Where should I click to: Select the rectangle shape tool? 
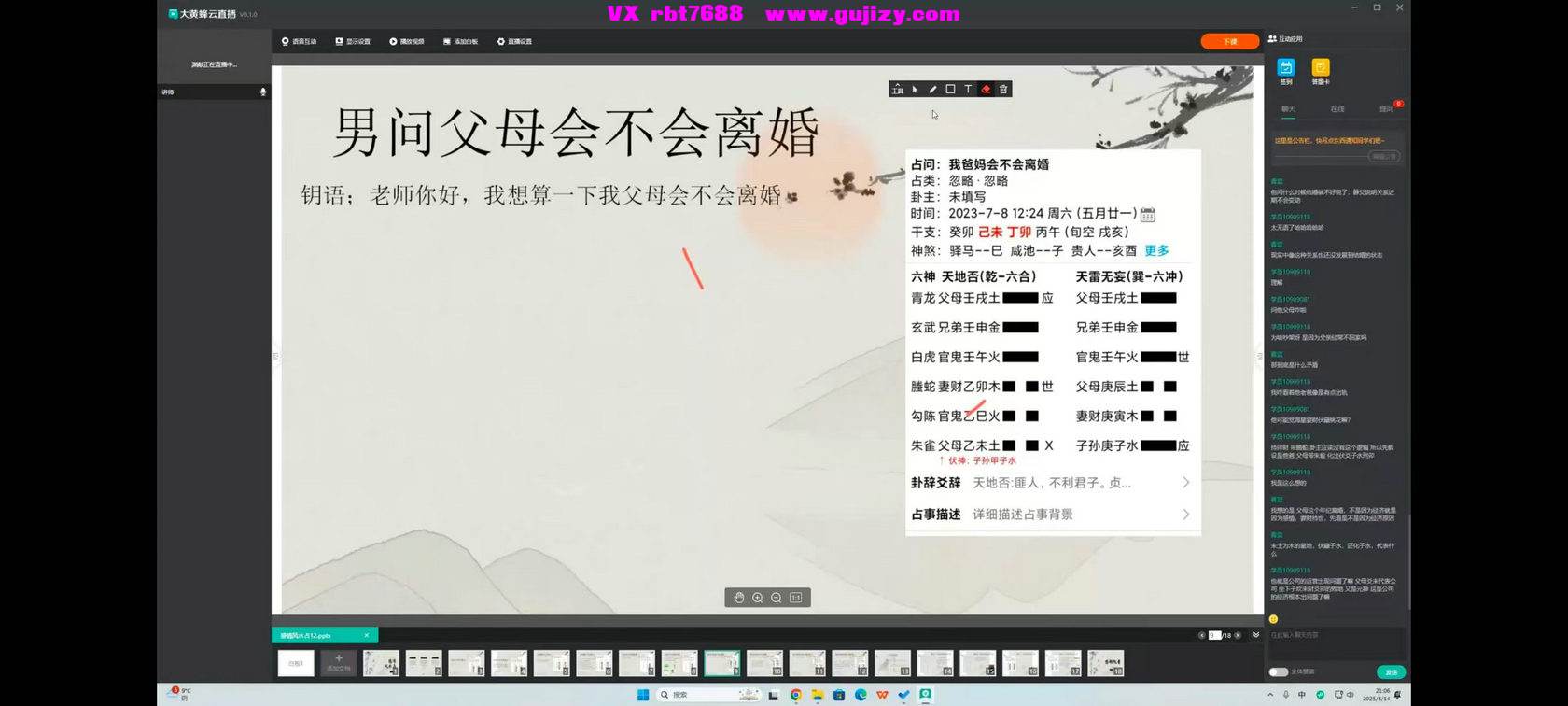point(950,90)
